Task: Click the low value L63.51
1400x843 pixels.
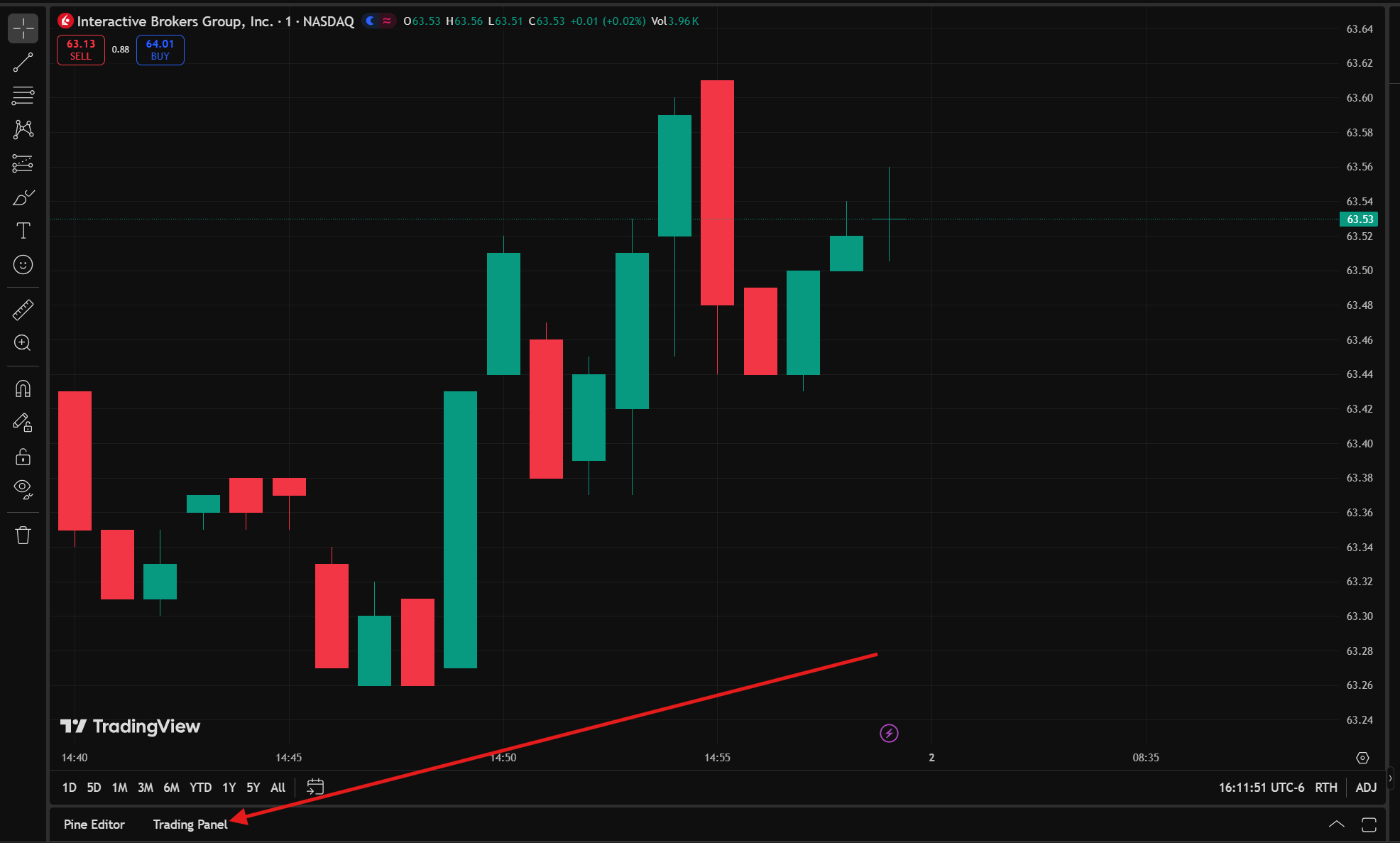Action: pyautogui.click(x=505, y=21)
